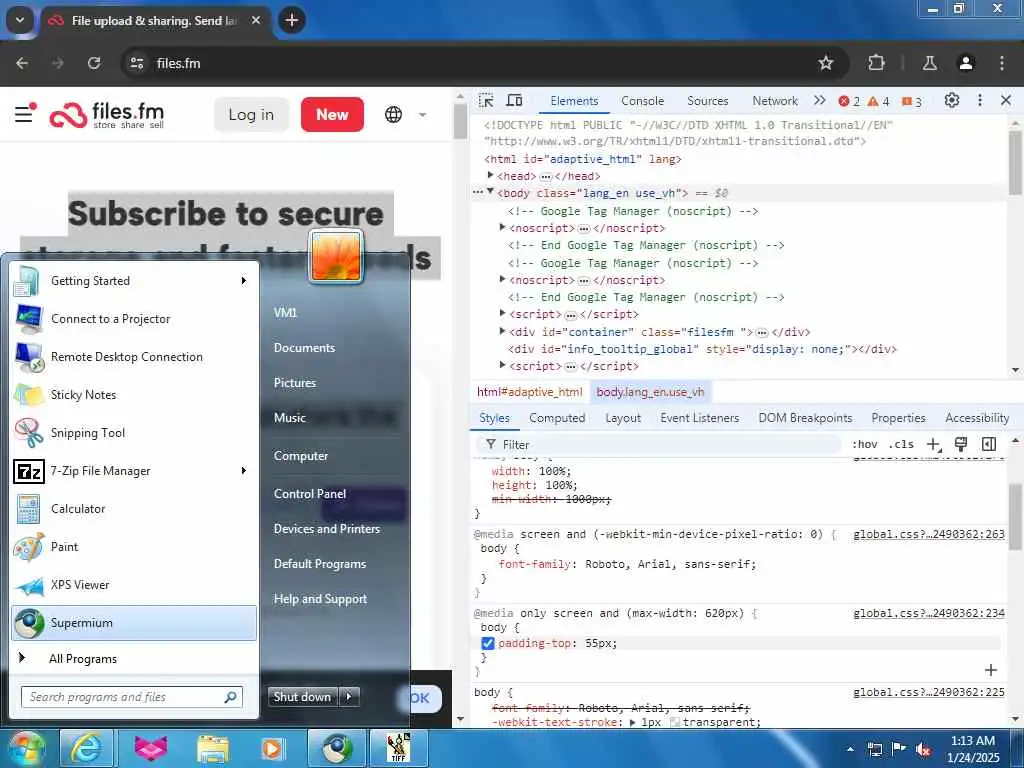Click the Chrome labs flask icon
The height and width of the screenshot is (768, 1024).
[x=929, y=63]
